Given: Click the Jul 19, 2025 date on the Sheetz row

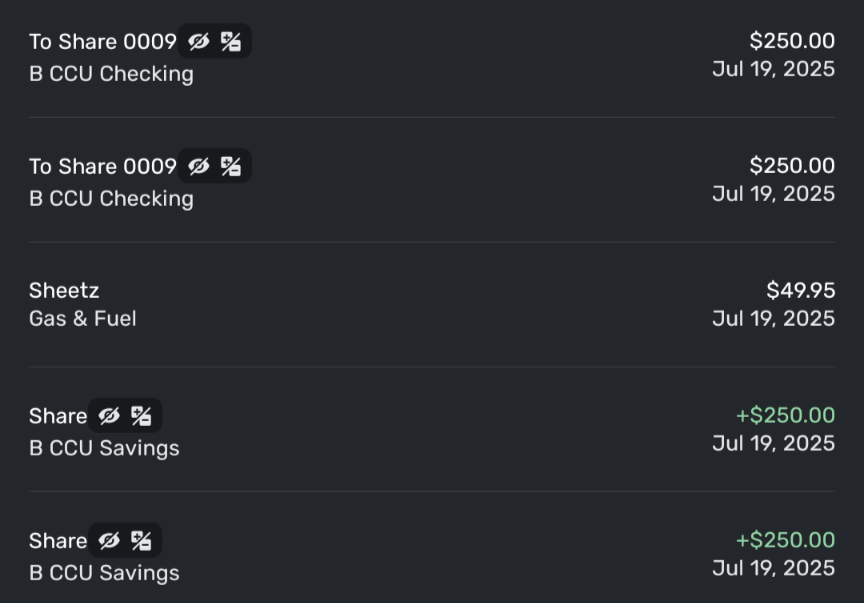Looking at the screenshot, I should point(774,319).
